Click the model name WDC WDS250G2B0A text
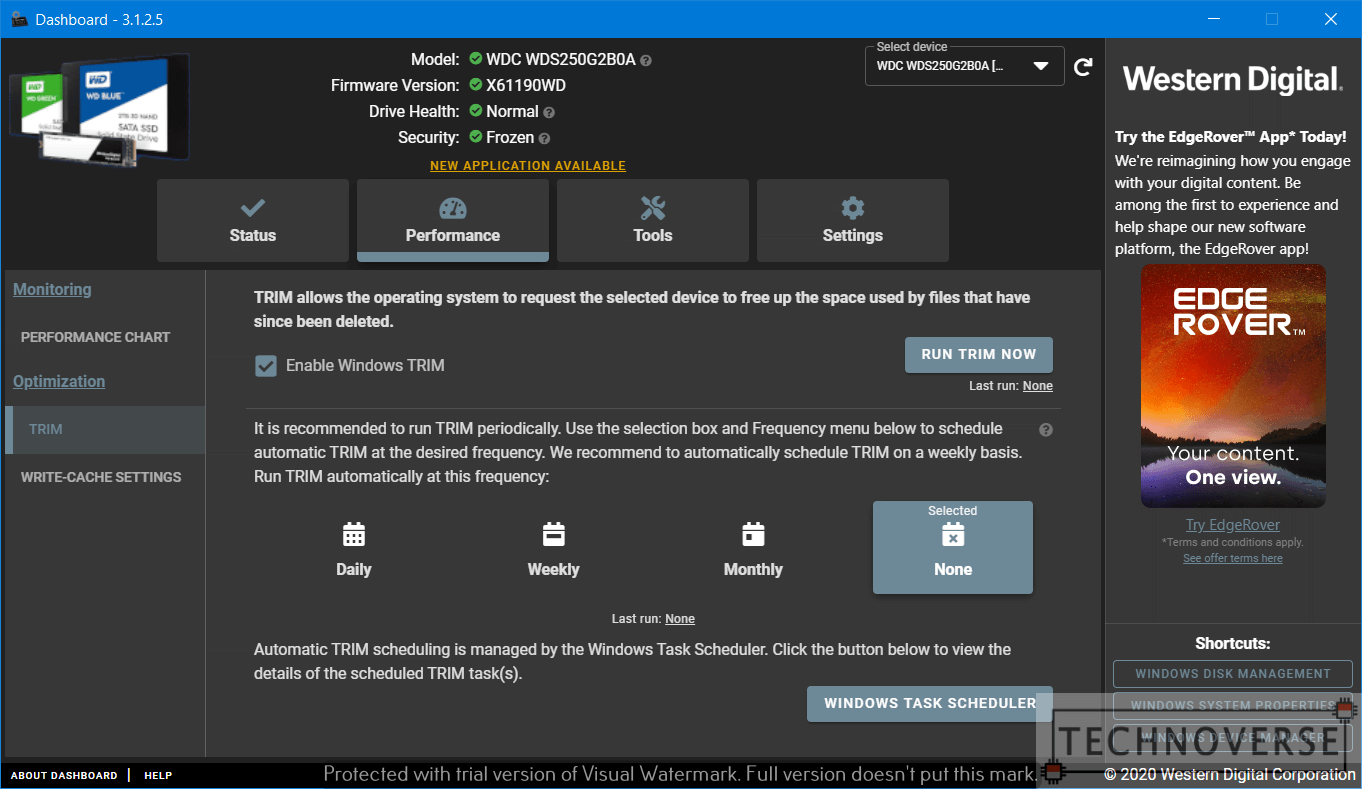The image size is (1362, 789). (561, 60)
